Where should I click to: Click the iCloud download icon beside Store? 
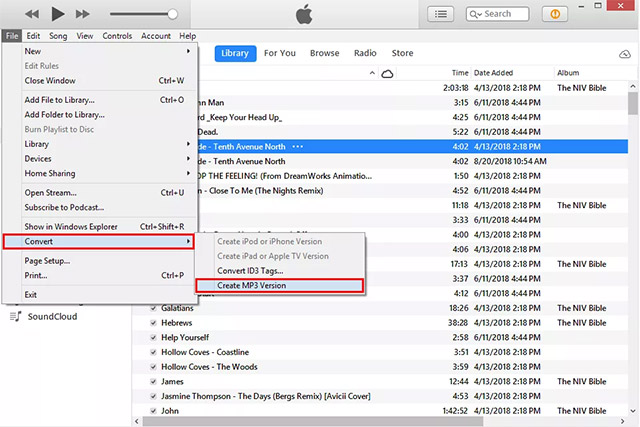(626, 53)
